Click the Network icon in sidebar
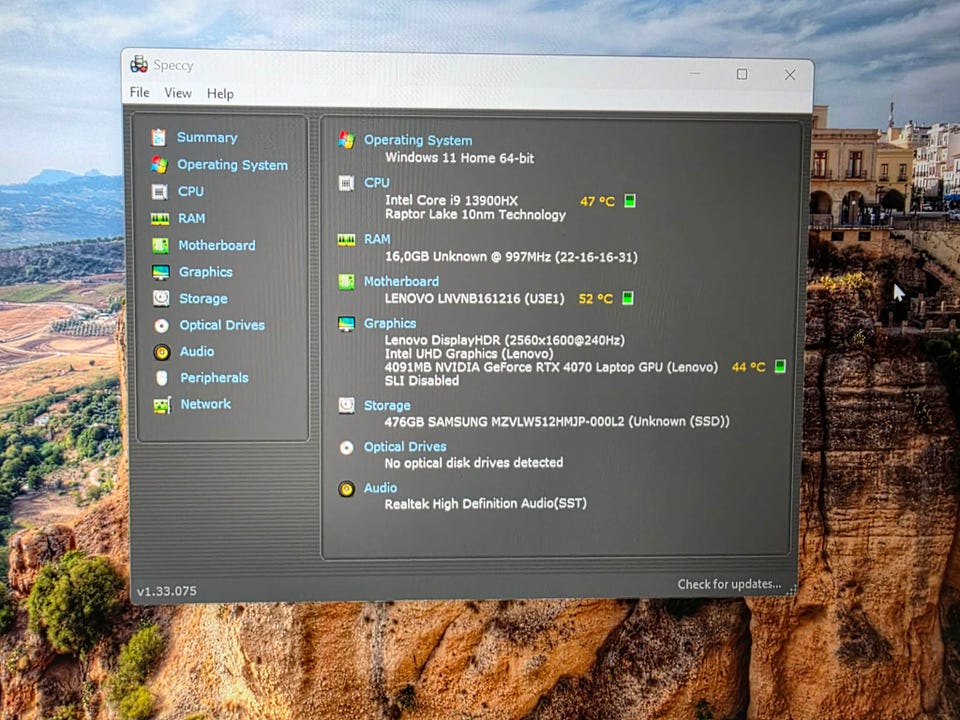 pos(162,405)
